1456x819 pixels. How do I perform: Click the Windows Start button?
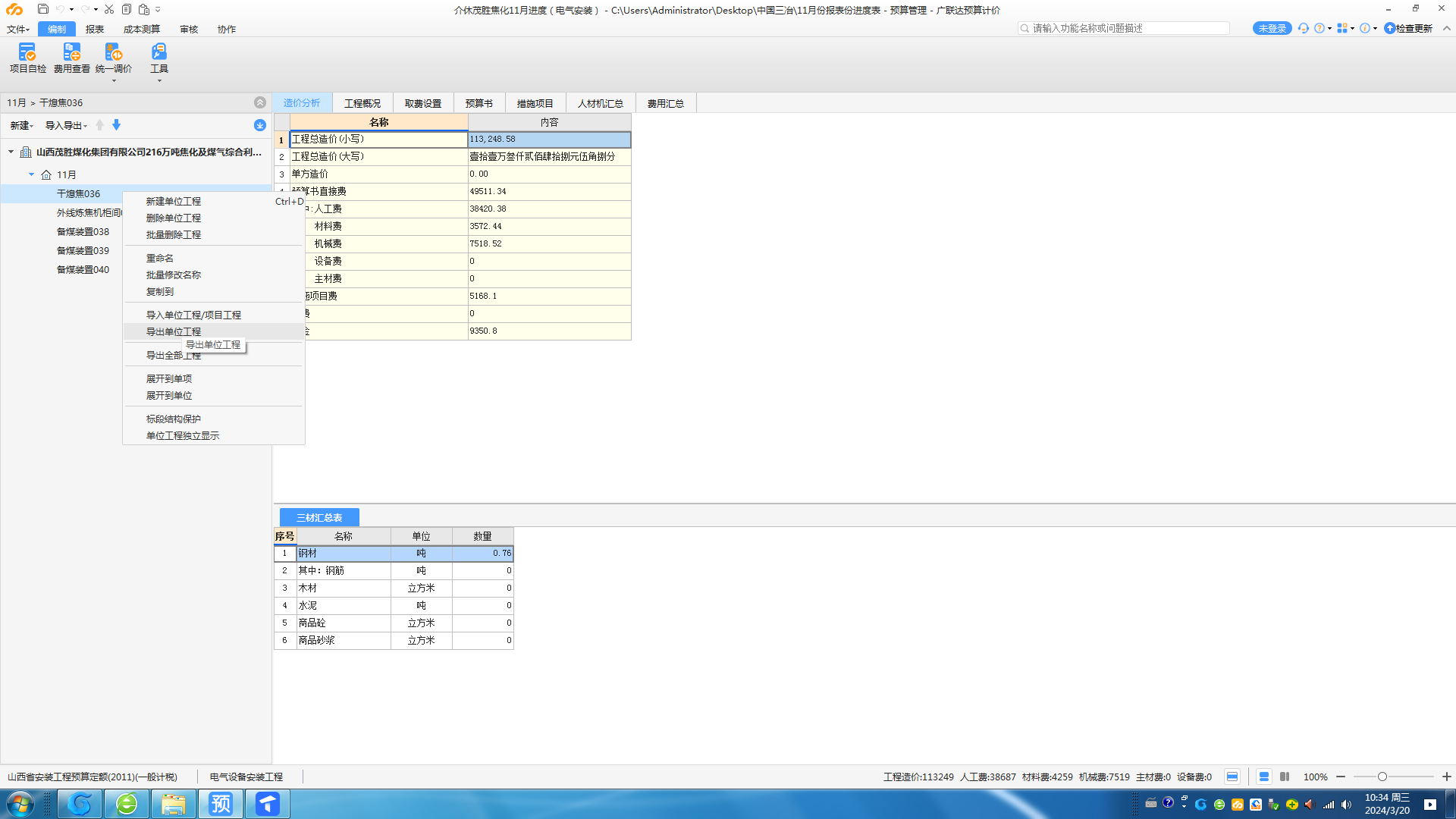click(20, 804)
